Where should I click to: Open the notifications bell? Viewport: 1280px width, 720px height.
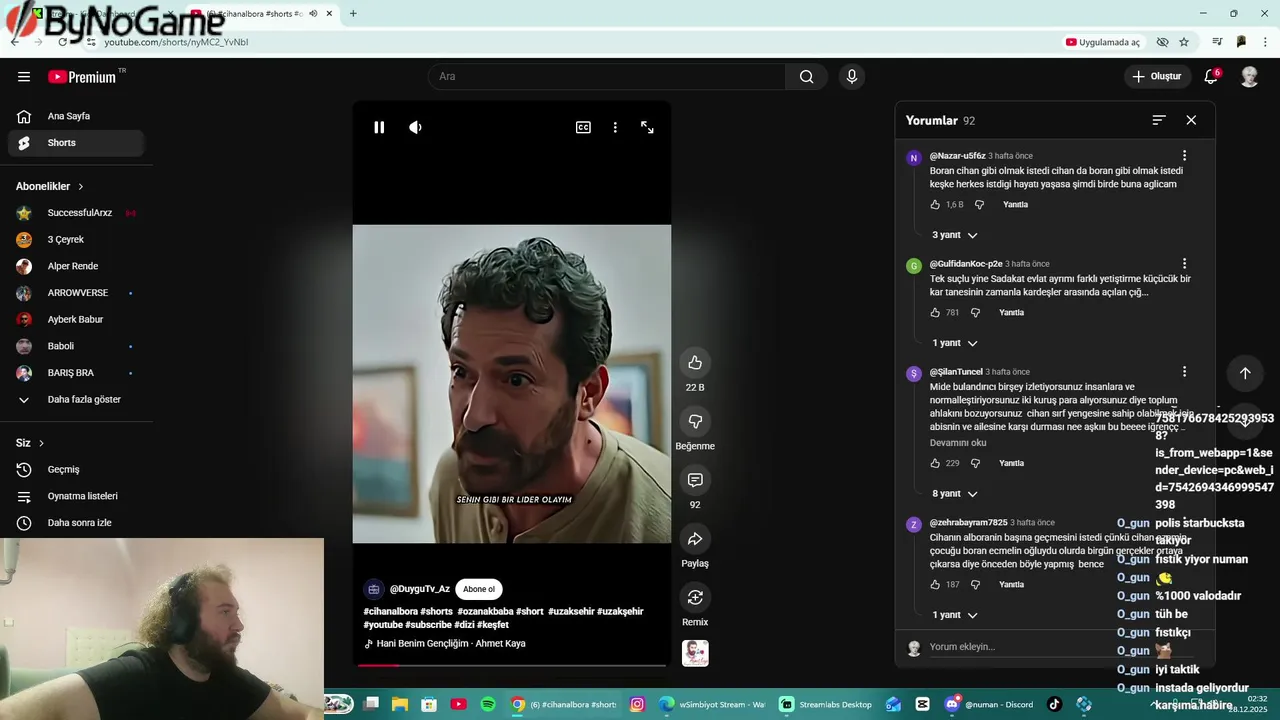click(x=1211, y=77)
